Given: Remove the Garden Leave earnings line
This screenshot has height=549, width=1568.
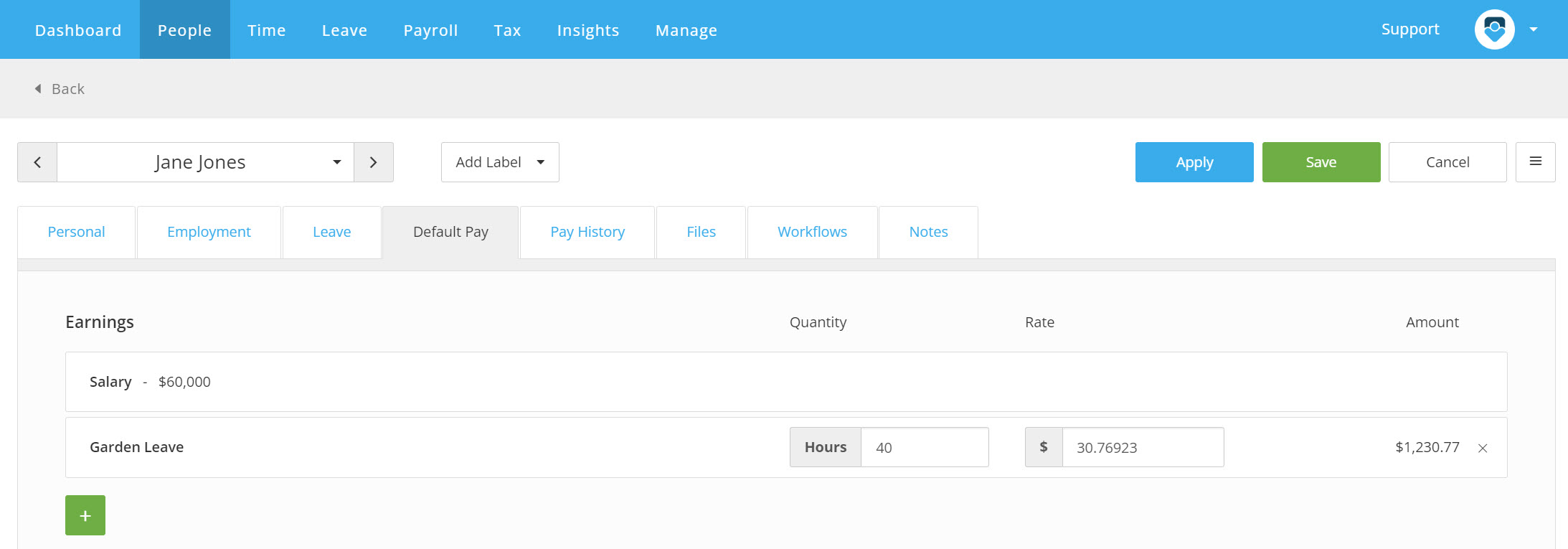Looking at the screenshot, I should click(x=1483, y=449).
